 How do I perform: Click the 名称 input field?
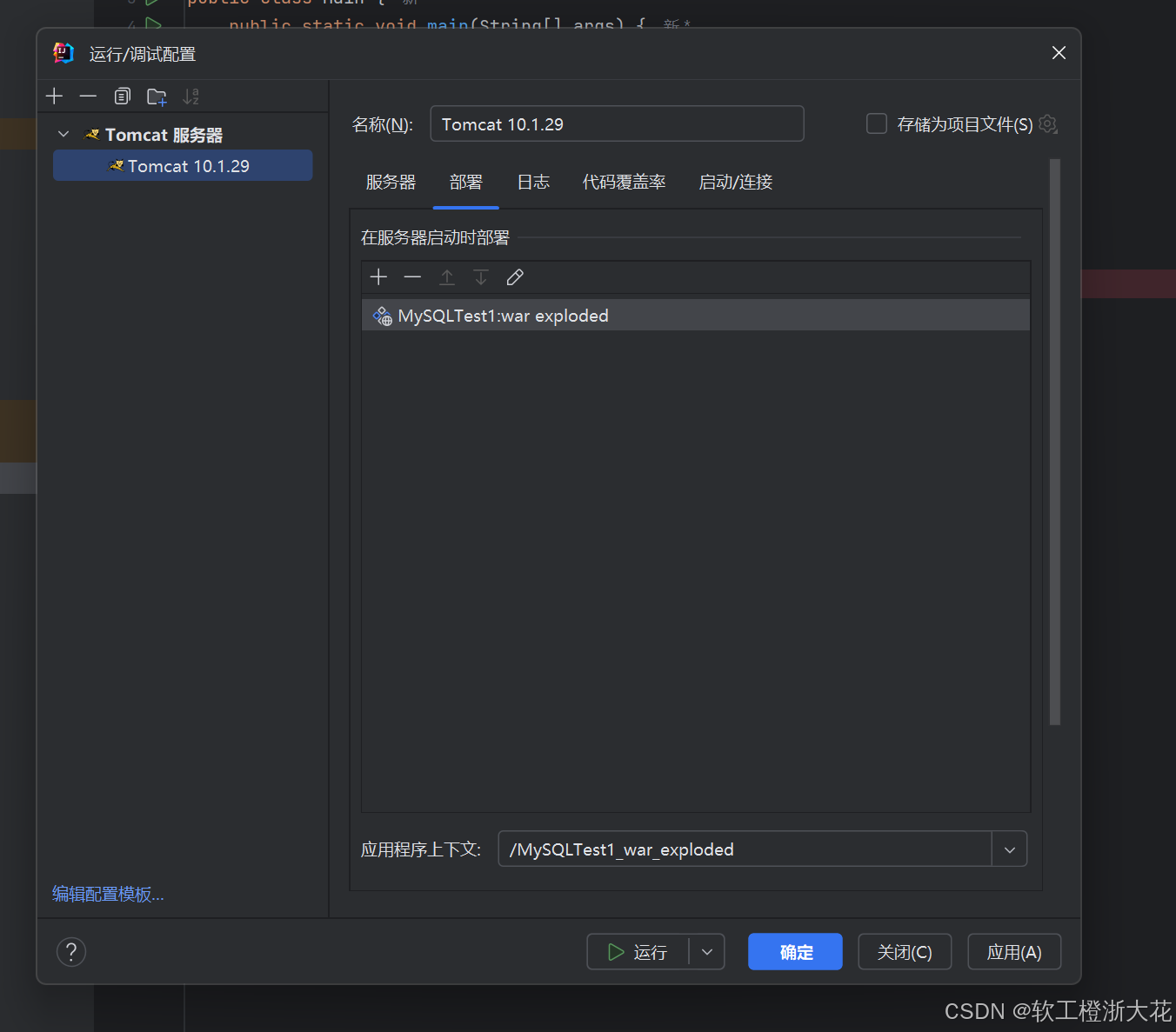coord(617,123)
